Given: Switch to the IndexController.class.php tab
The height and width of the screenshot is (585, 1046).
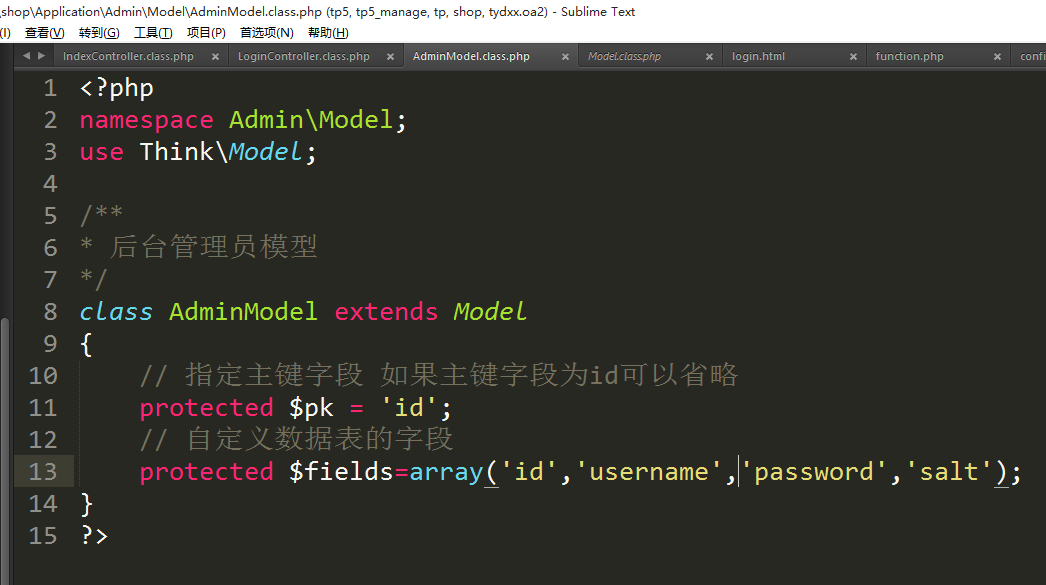Looking at the screenshot, I should (128, 57).
